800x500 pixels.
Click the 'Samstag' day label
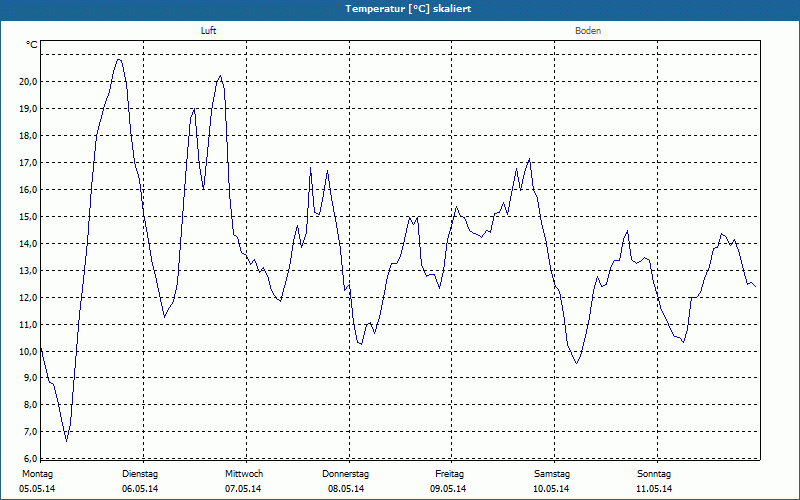click(x=552, y=474)
